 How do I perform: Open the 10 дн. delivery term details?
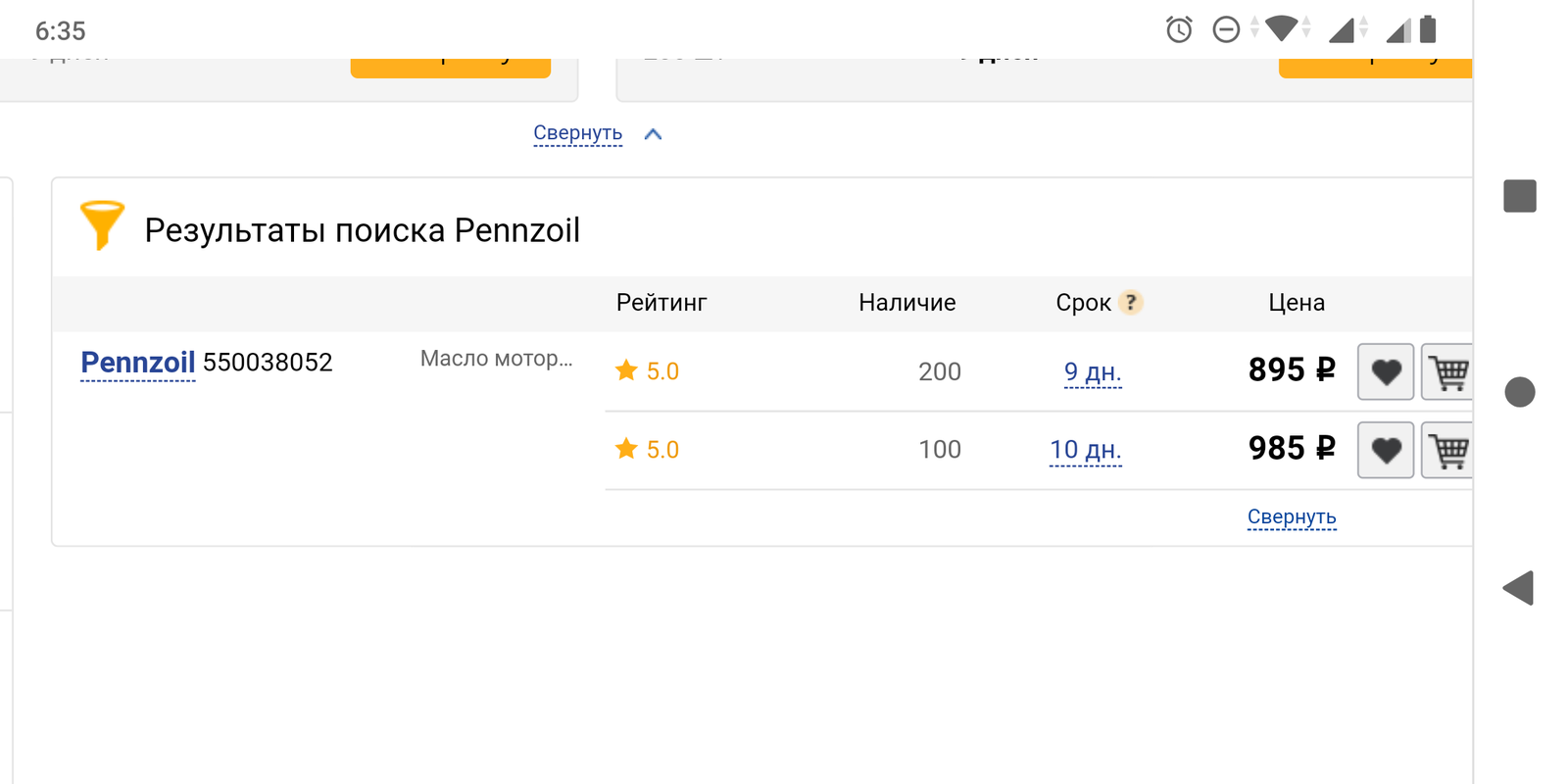click(x=1085, y=450)
